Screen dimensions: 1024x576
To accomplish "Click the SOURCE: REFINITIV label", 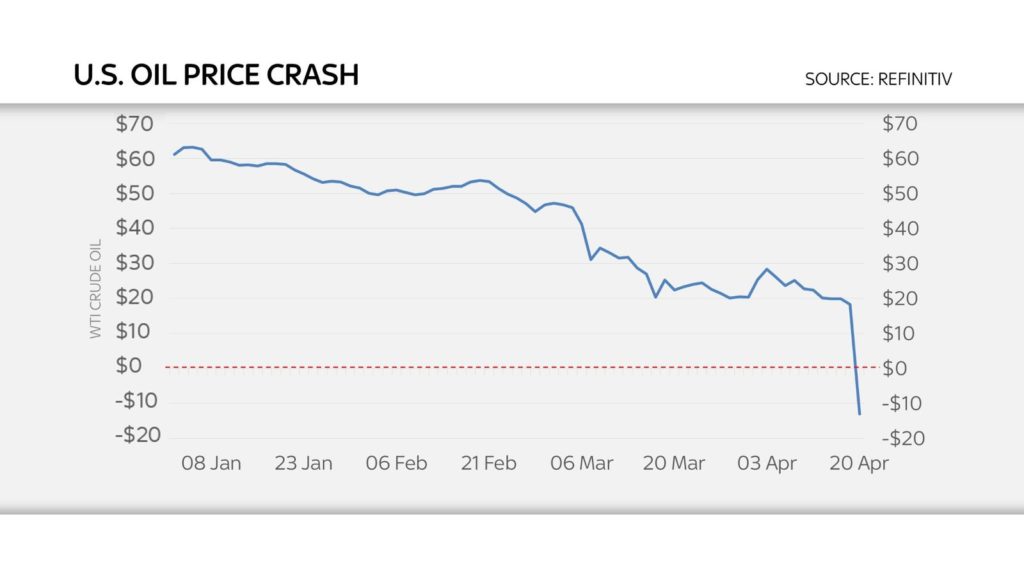I will click(878, 79).
